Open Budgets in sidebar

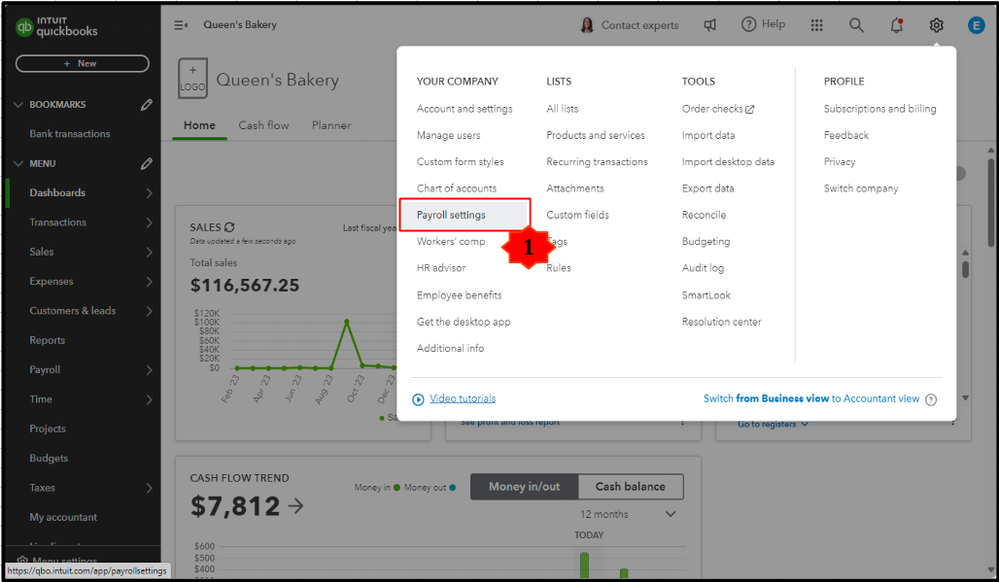[48, 458]
